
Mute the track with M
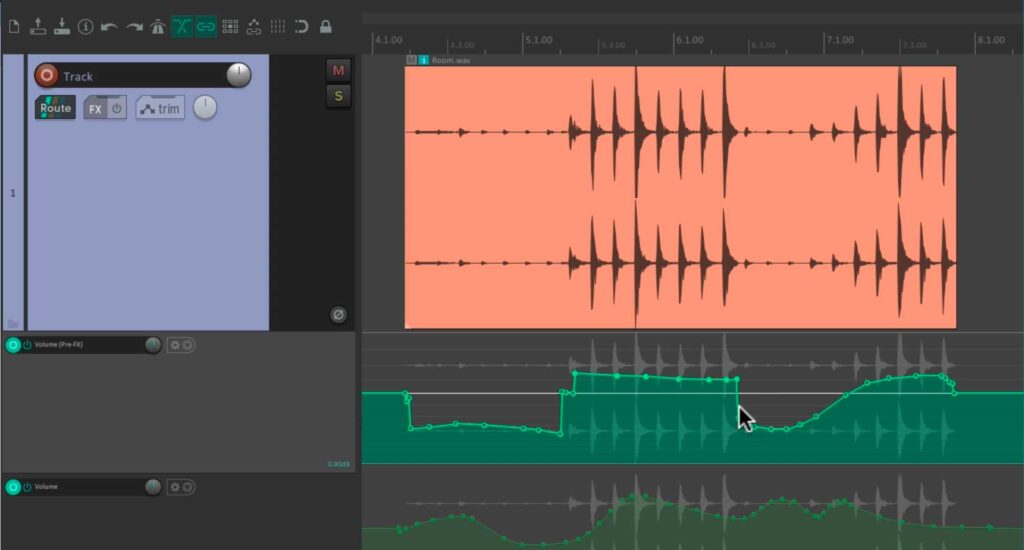point(338,71)
